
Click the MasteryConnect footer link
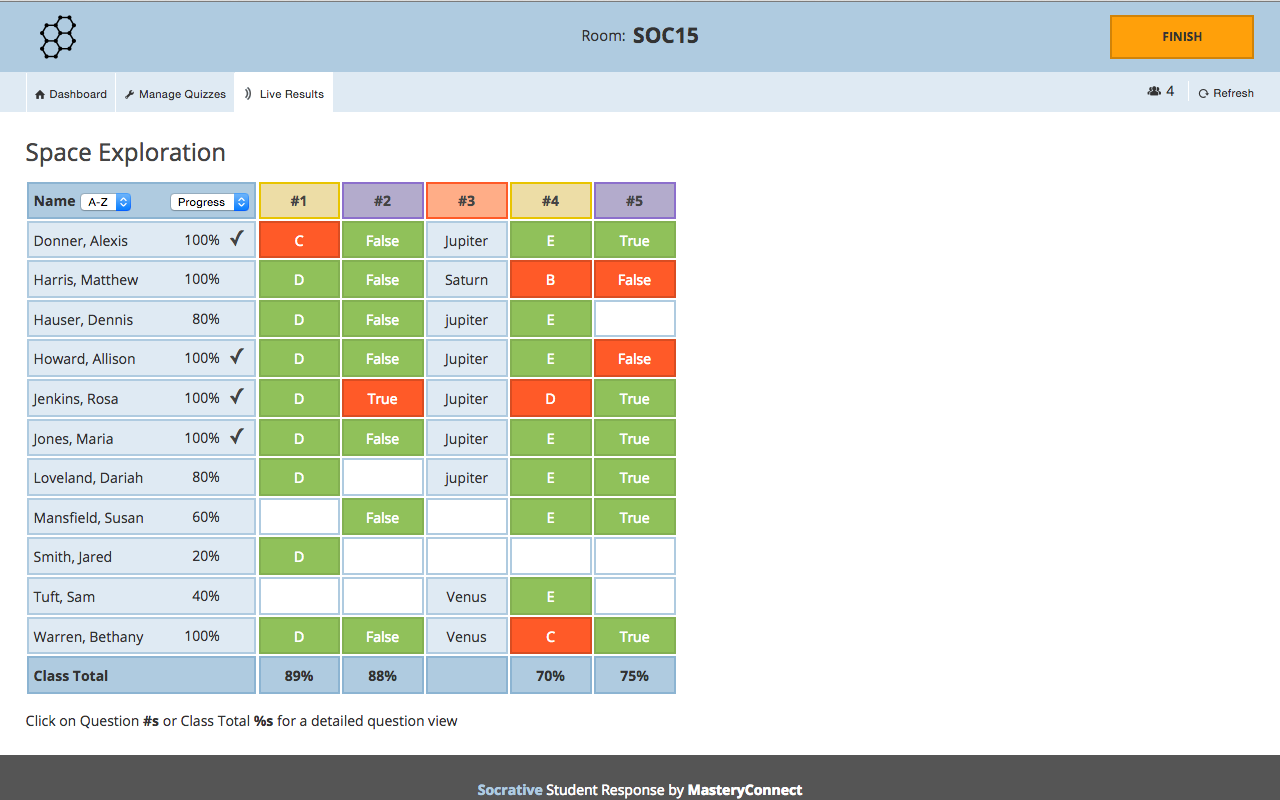click(x=744, y=789)
